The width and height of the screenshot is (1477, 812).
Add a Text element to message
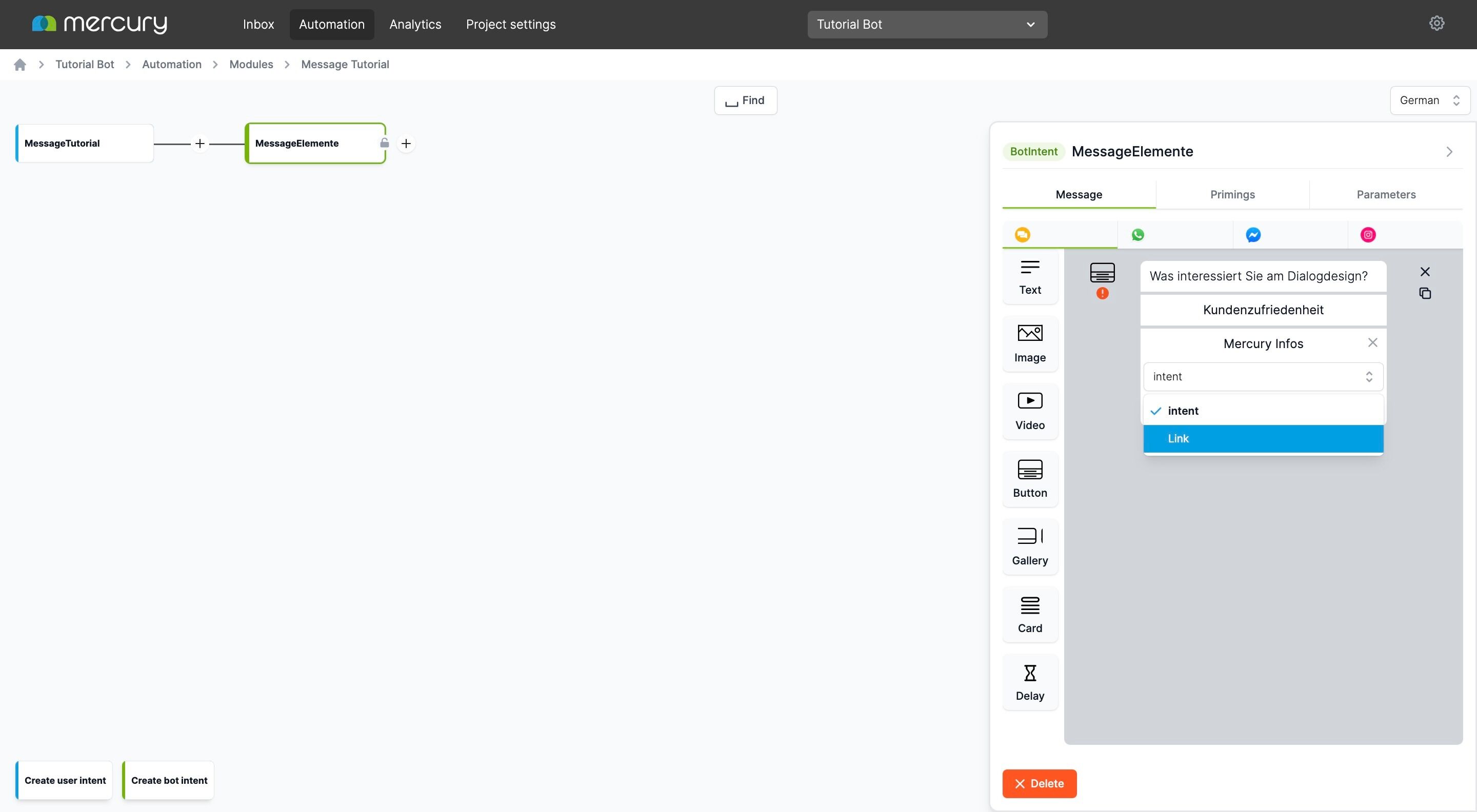click(x=1030, y=277)
